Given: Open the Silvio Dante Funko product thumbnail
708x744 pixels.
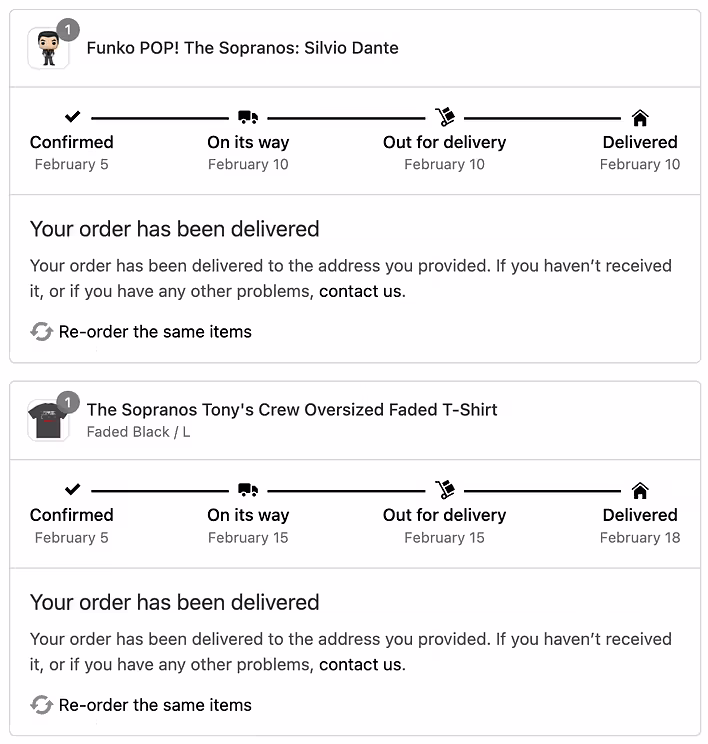Looking at the screenshot, I should point(48,48).
